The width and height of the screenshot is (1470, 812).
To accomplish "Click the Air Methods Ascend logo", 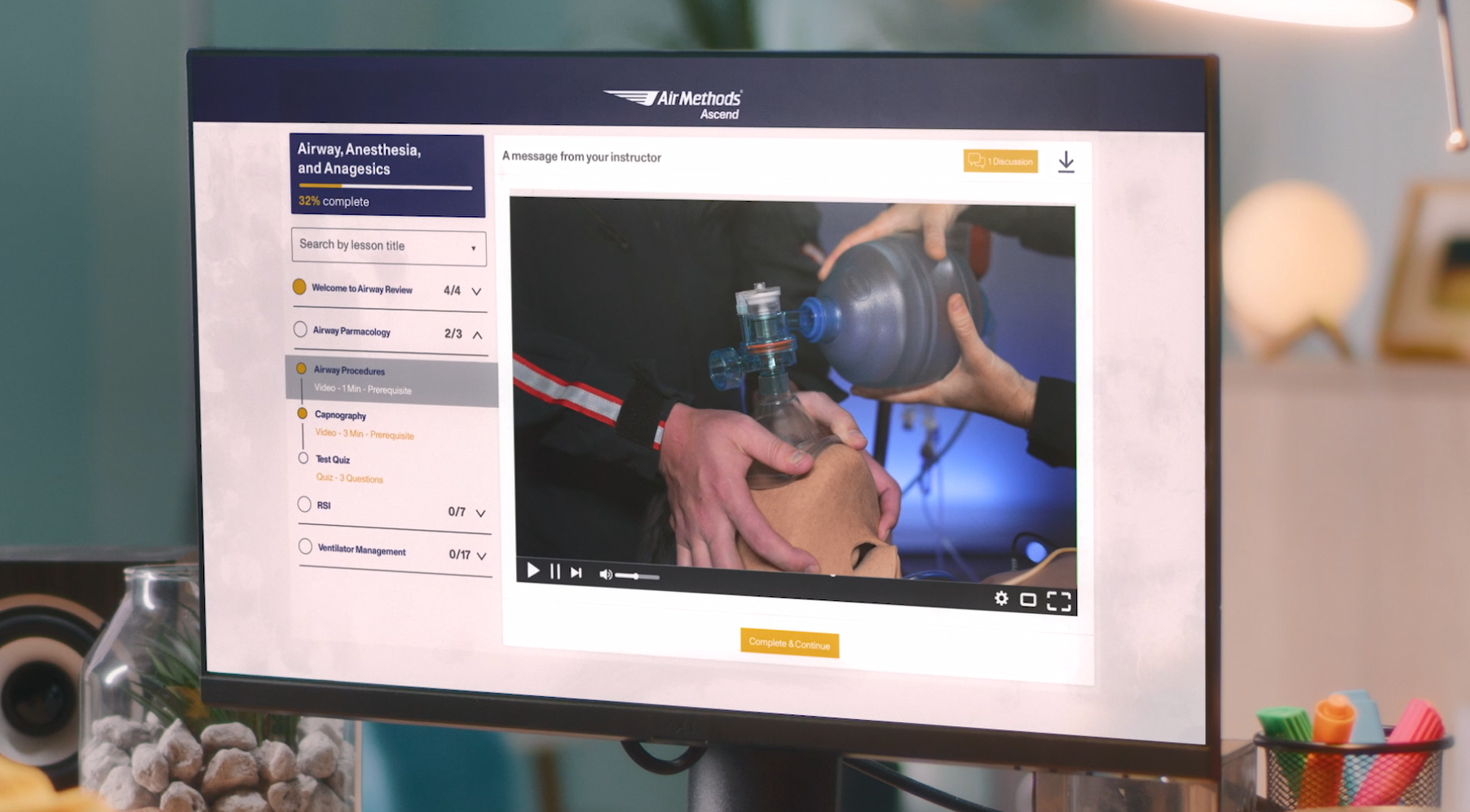I will click(x=673, y=104).
